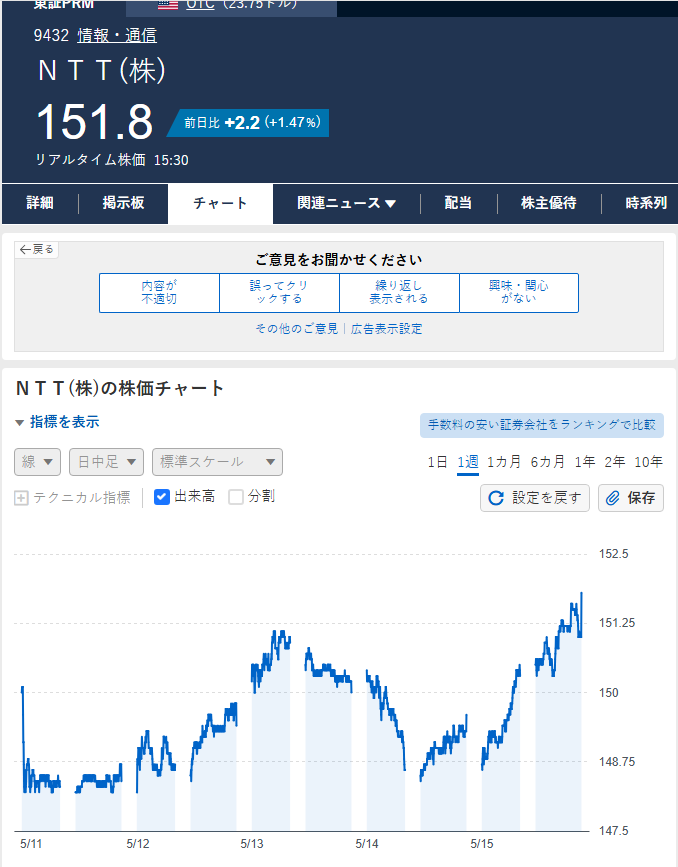Select the 10年 range
678x867 pixels.
point(648,462)
